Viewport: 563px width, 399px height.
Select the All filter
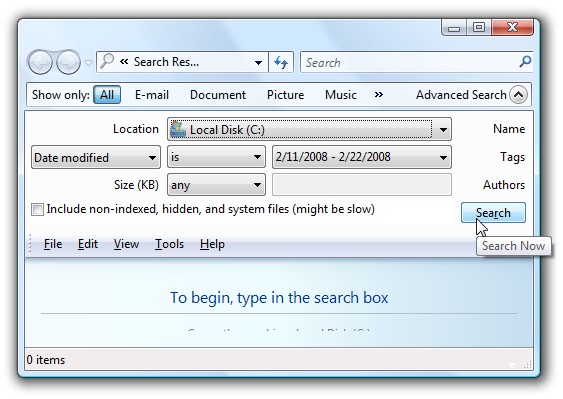(107, 95)
